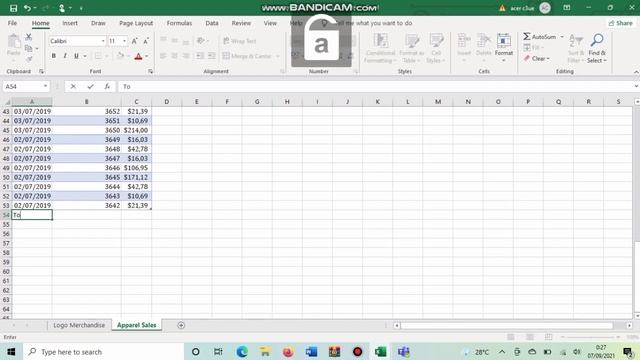Screen dimensions: 640x360
Task: Save the workbook from Quick Access toolbar
Action: [13, 8]
